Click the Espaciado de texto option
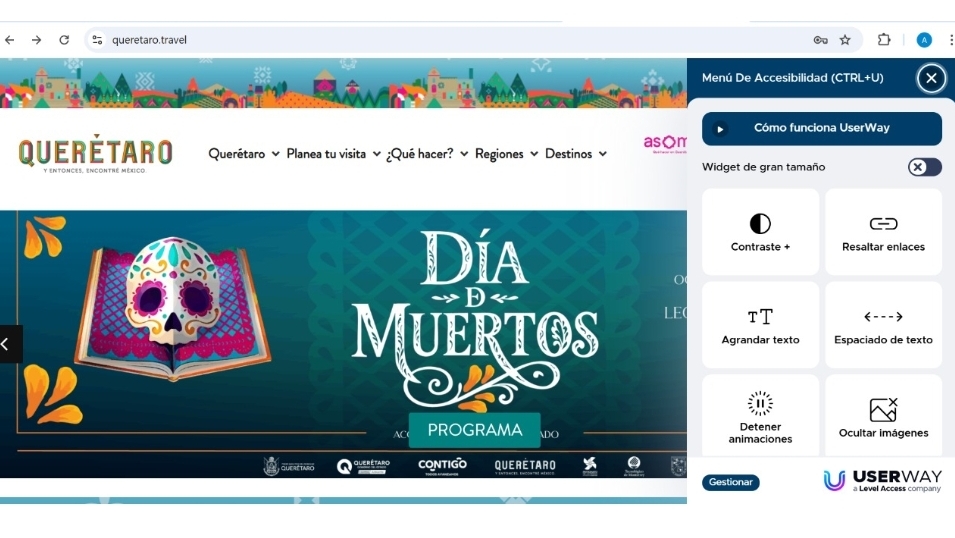 tap(883, 325)
